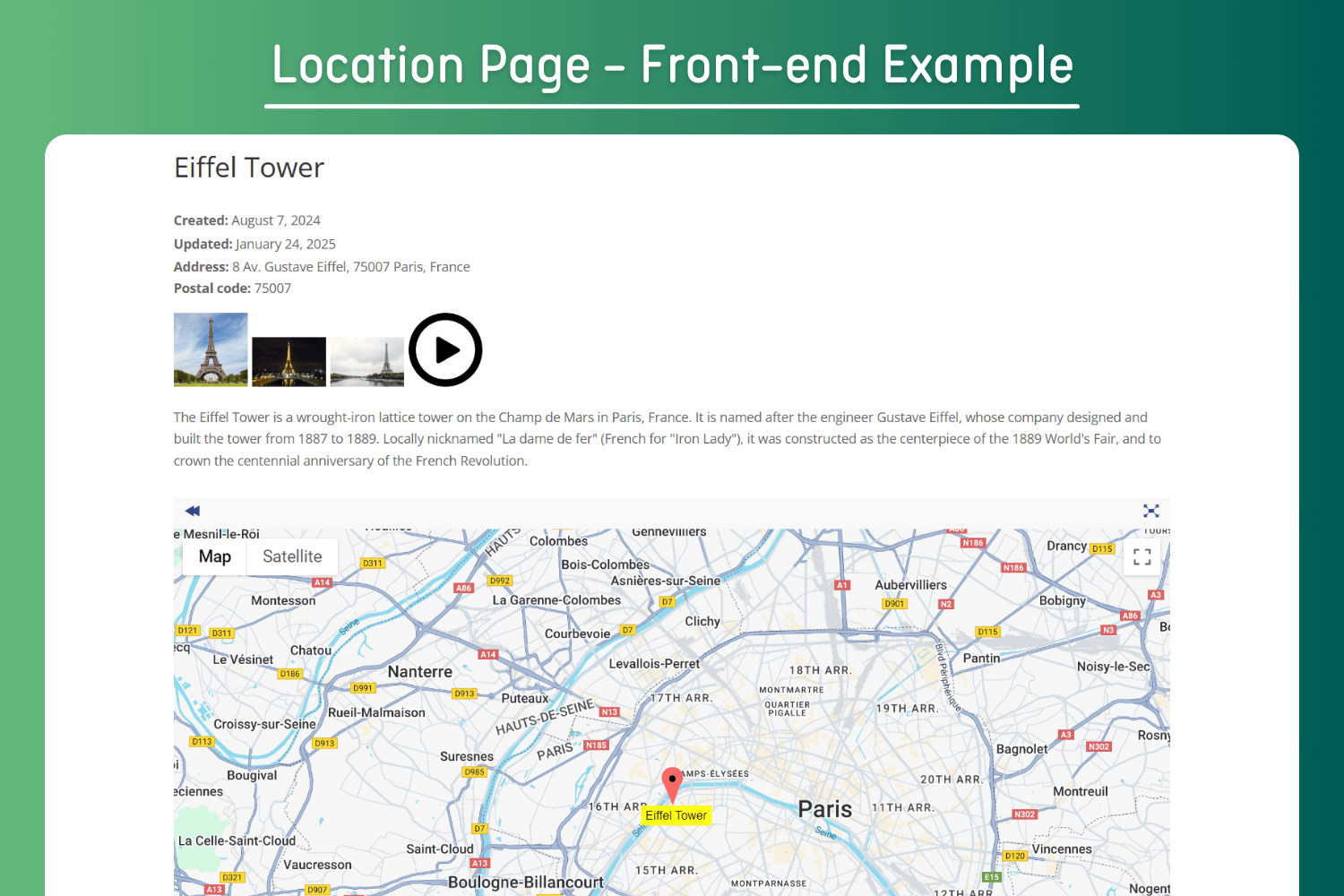Click the Boulogne-Billancourt map label

click(526, 883)
